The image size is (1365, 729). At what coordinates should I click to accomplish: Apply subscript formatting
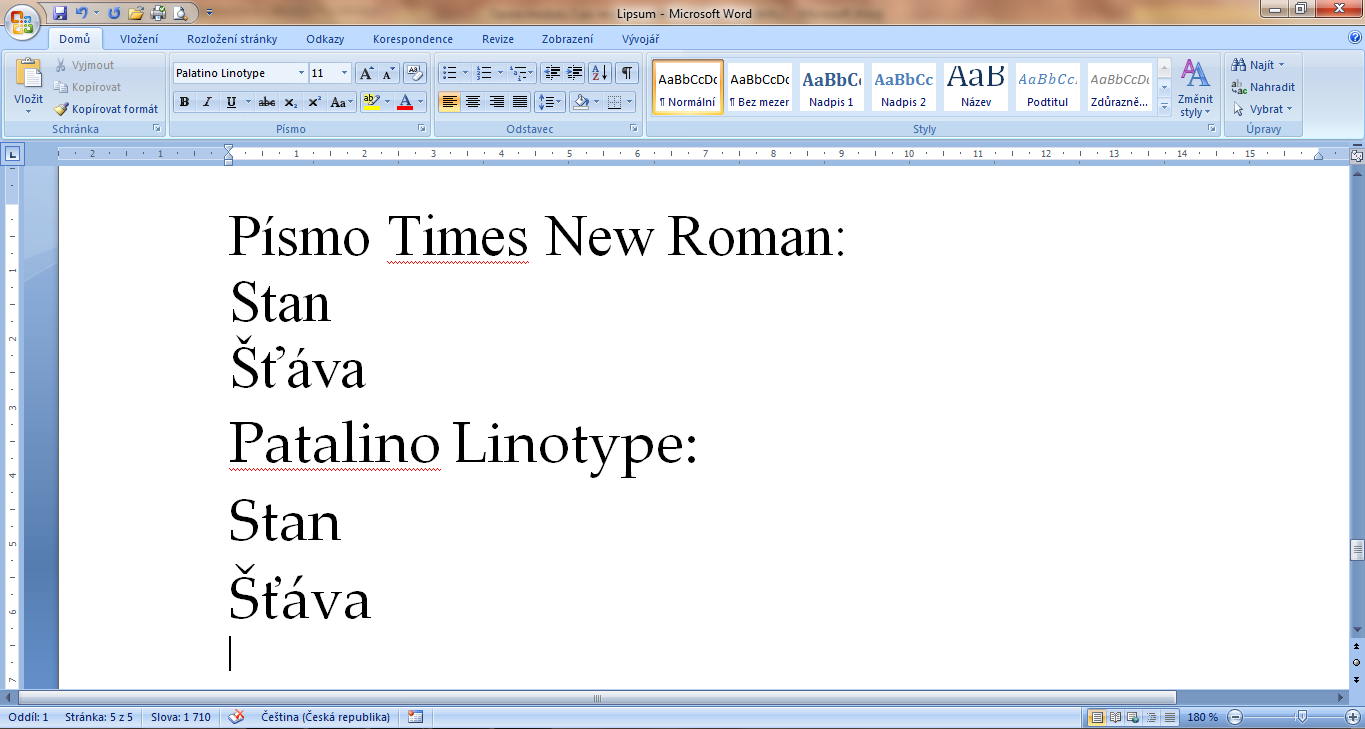[x=290, y=102]
